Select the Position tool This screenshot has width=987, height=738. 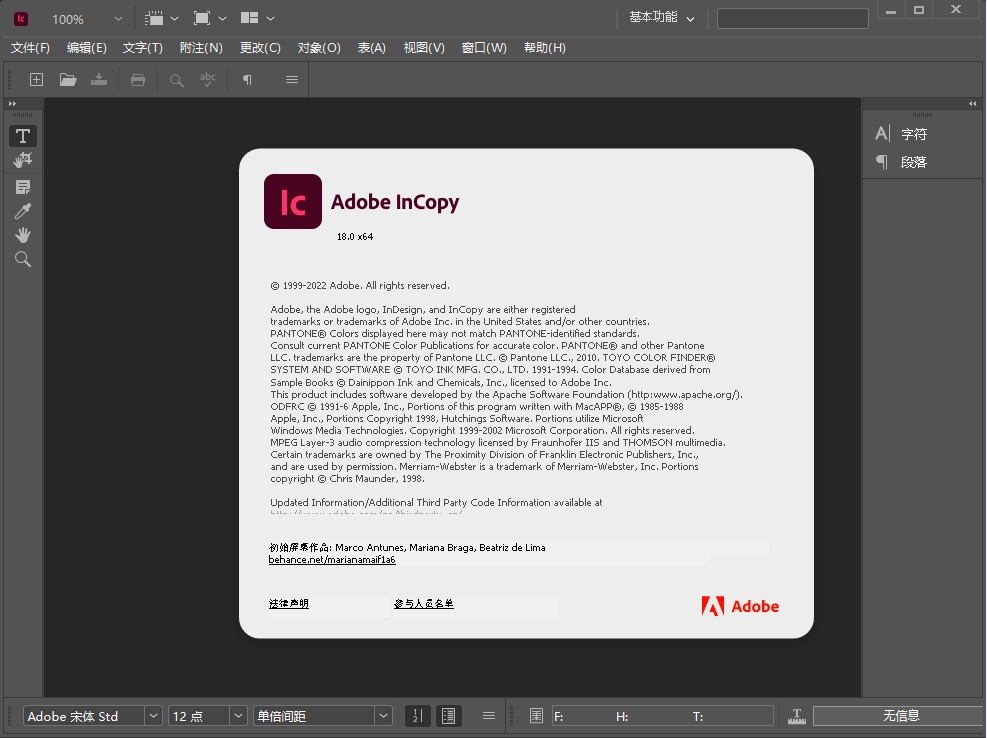22,159
